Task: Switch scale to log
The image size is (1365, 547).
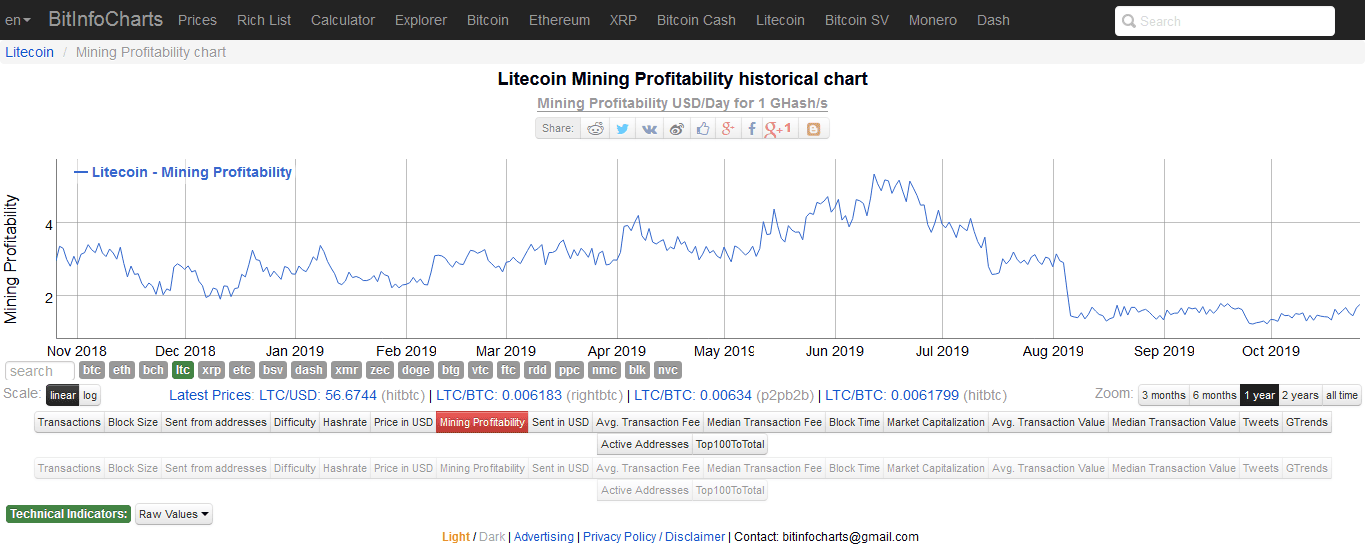Action: point(90,395)
